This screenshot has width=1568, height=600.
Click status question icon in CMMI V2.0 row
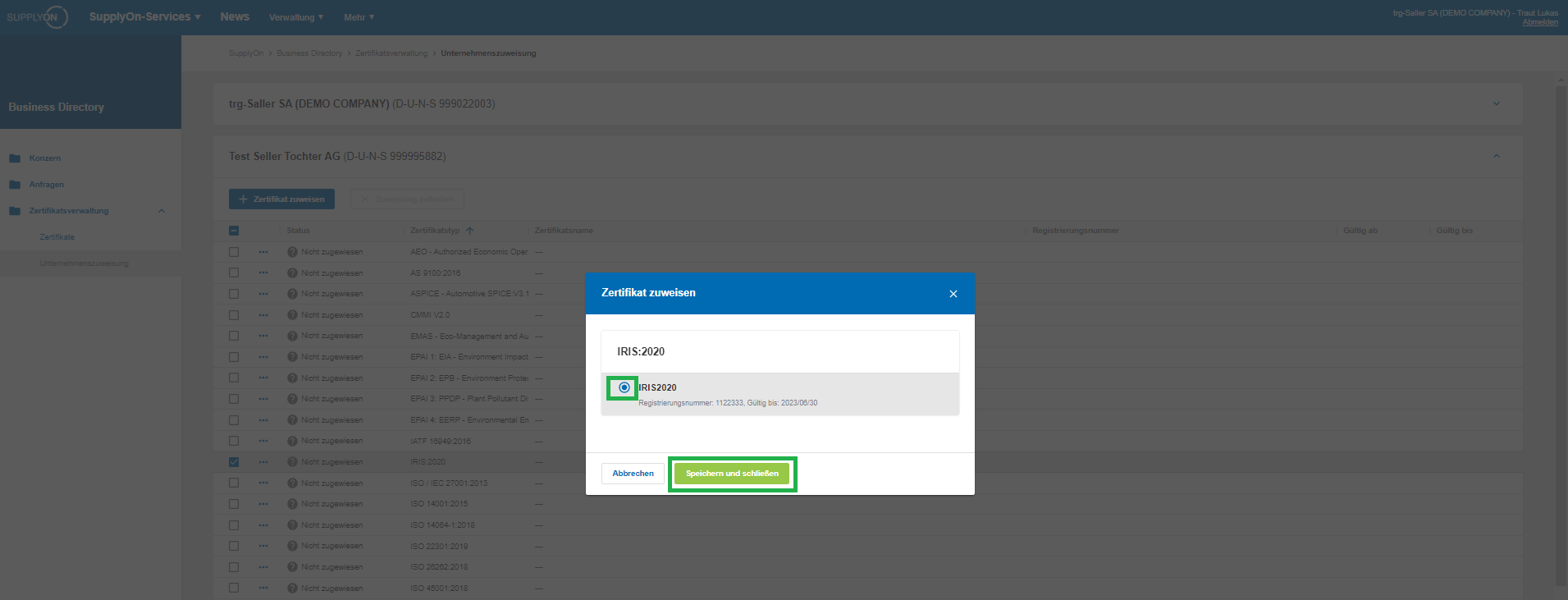pos(292,315)
